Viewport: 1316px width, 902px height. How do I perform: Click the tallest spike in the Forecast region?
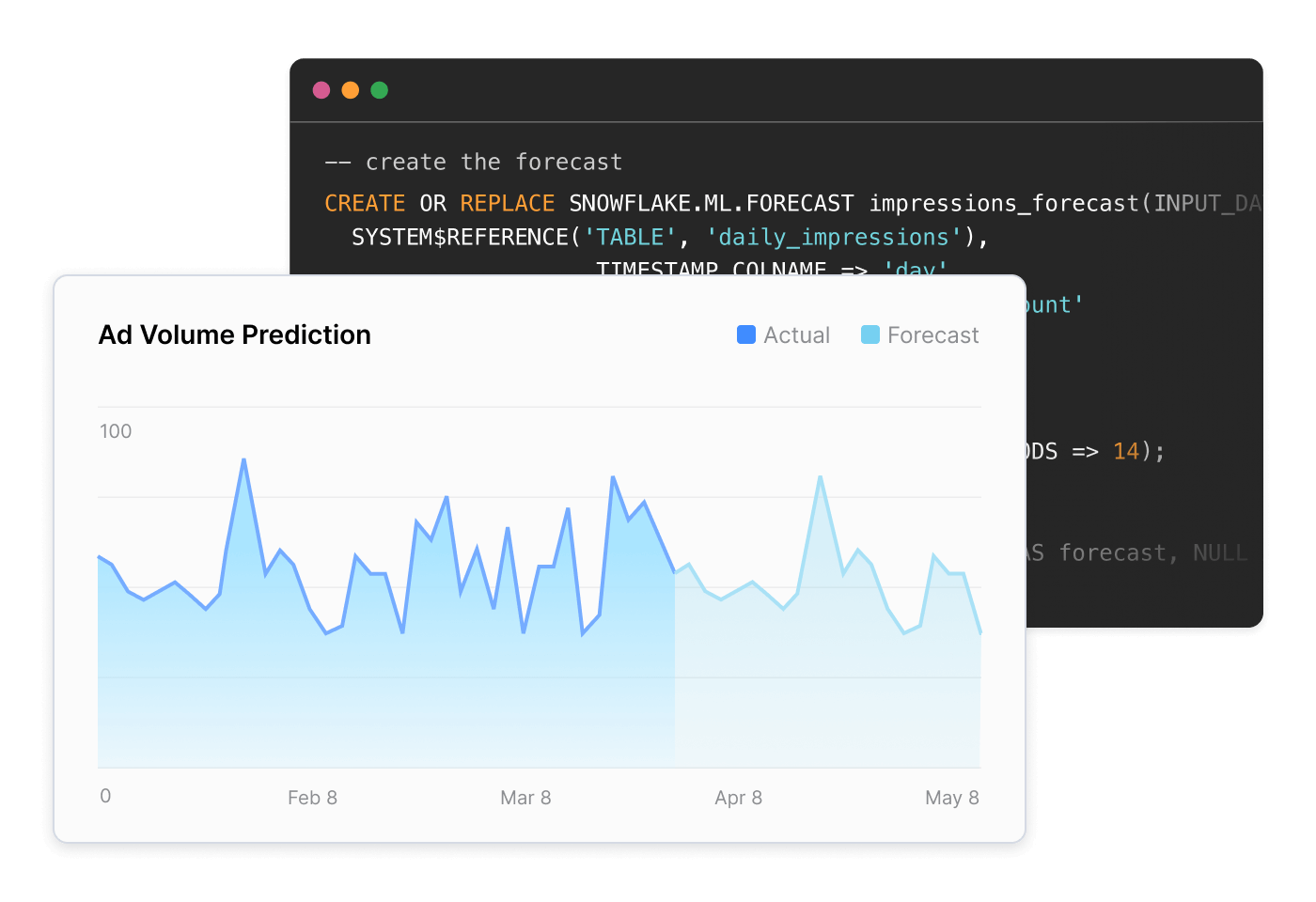click(x=820, y=477)
